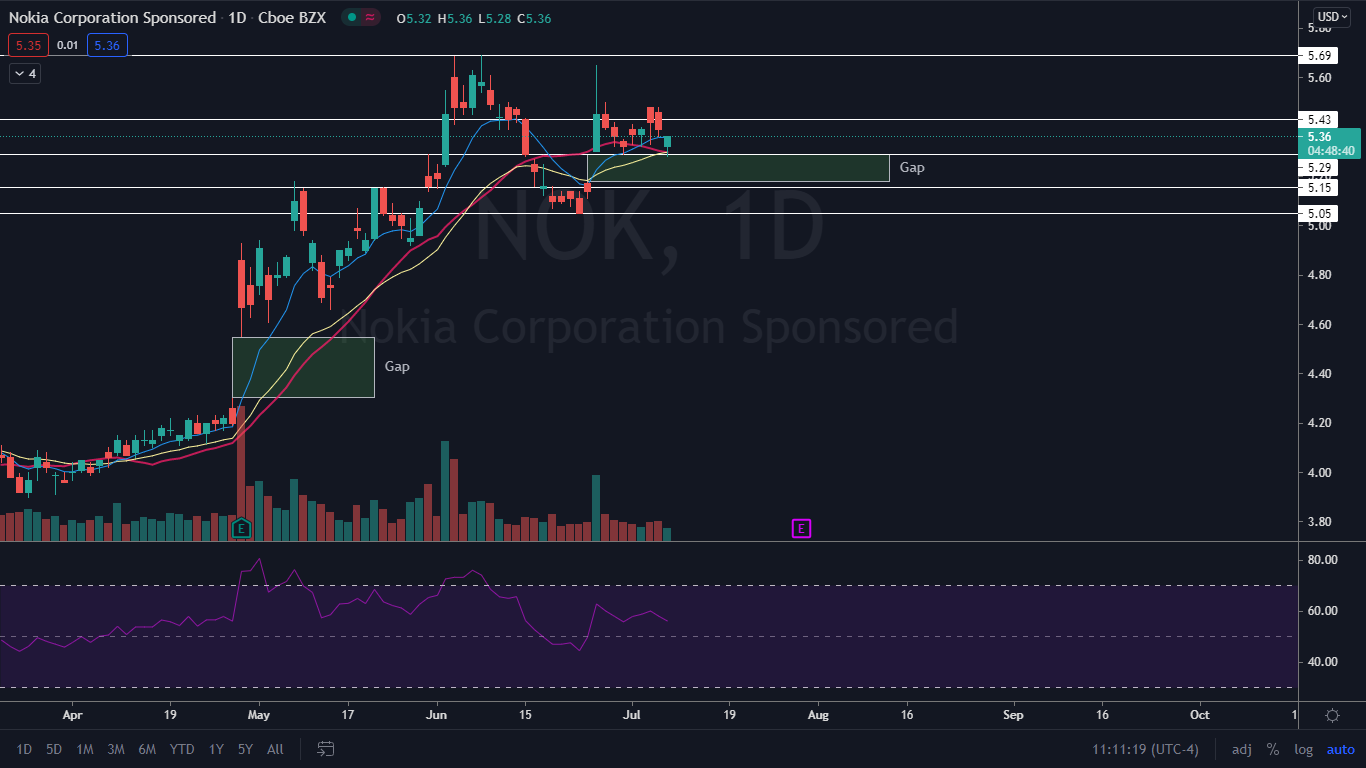The height and width of the screenshot is (768, 1366).
Task: Select the 1D time range
Action: tap(24, 749)
